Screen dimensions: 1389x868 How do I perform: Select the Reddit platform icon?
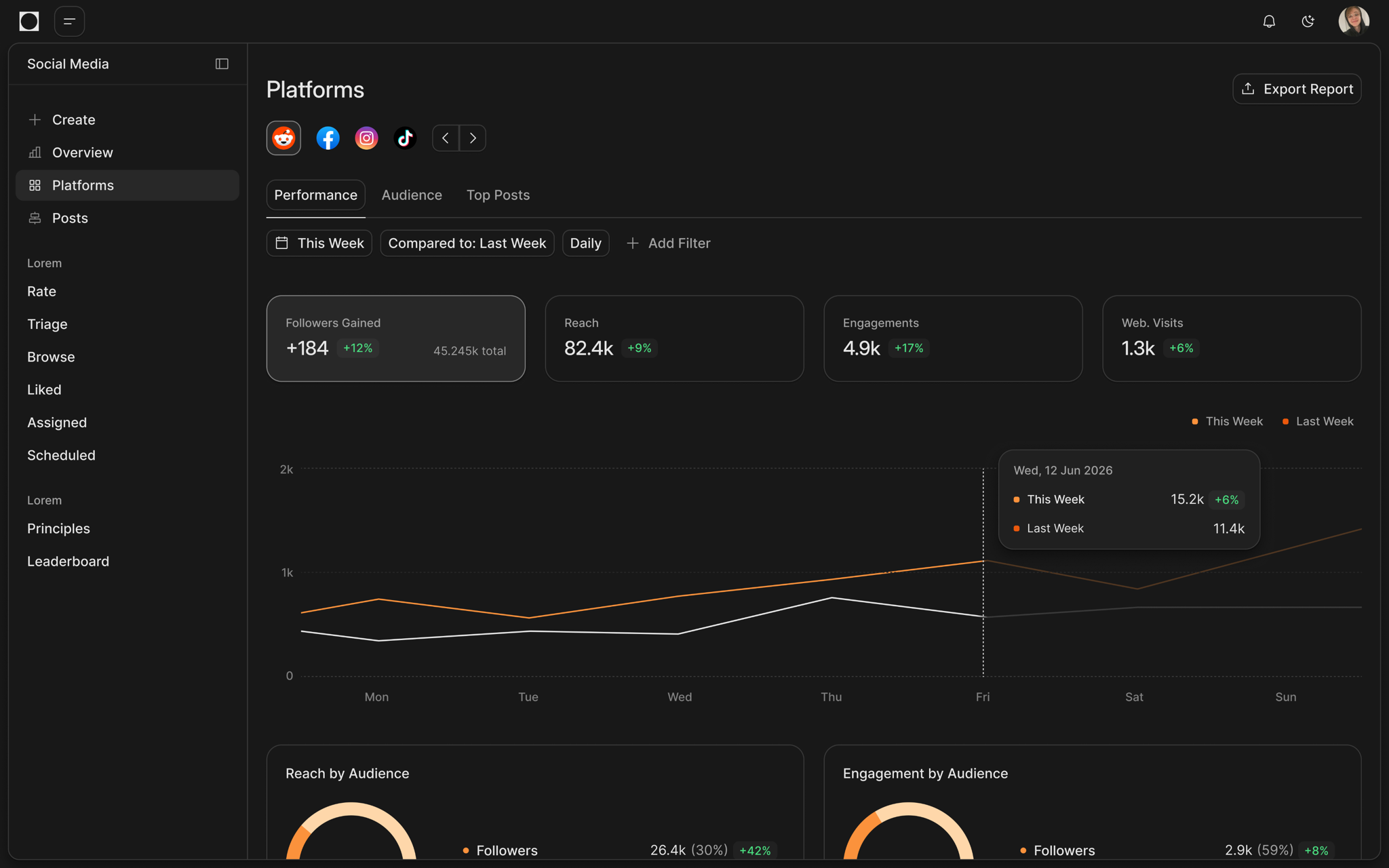283,138
